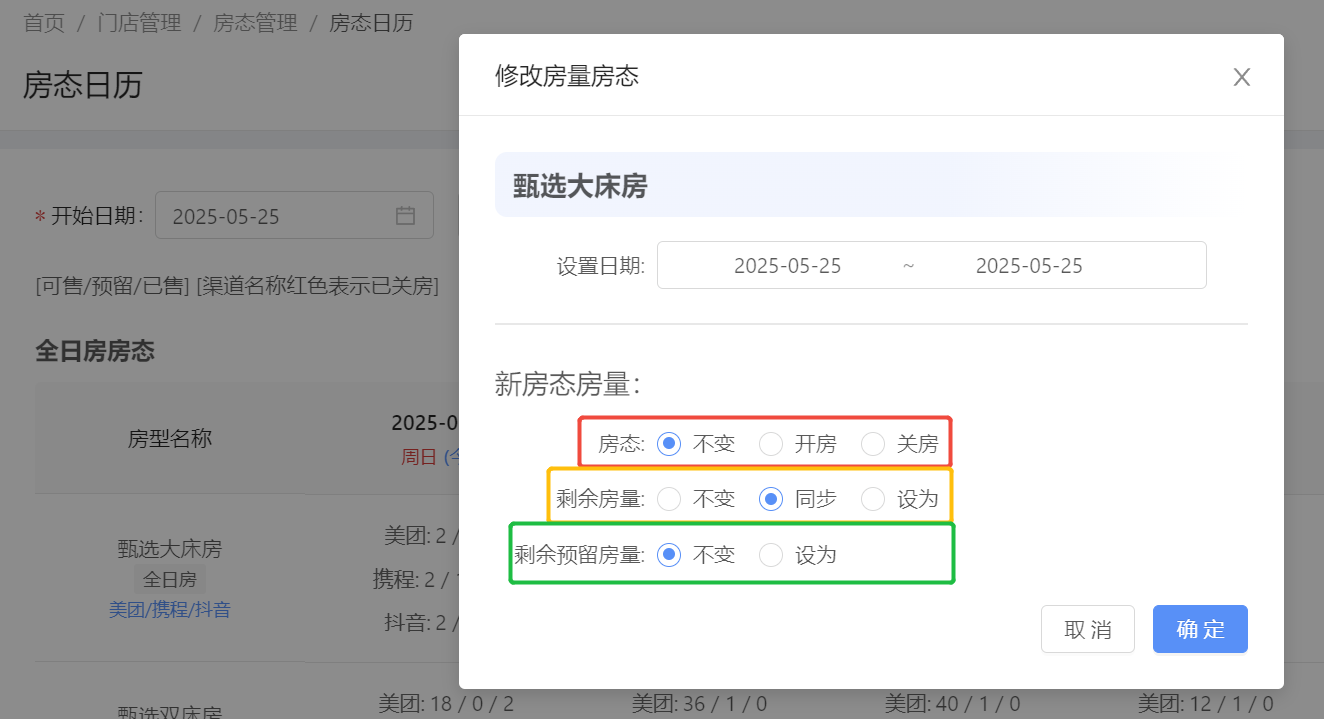Screen dimensions: 1324x719
Task: Go to 首页 breadcrumb
Action: [44, 23]
